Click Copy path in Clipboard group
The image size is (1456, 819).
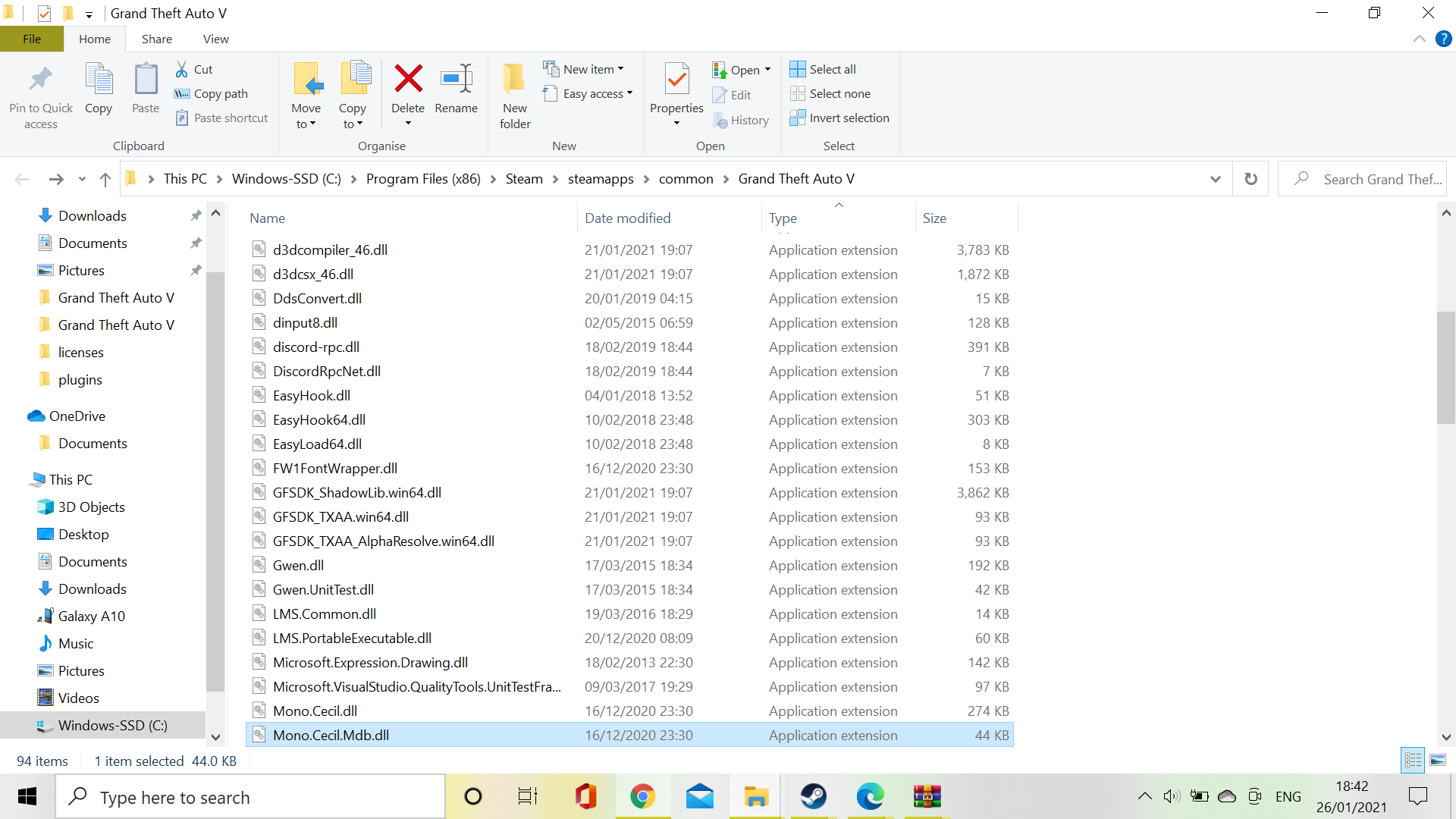(x=220, y=93)
